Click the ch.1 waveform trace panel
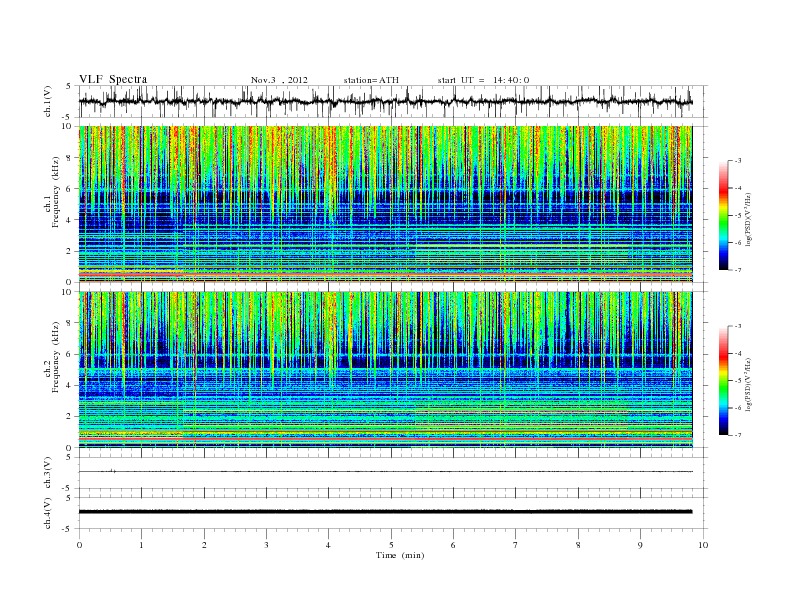792x612 pixels. 393,101
